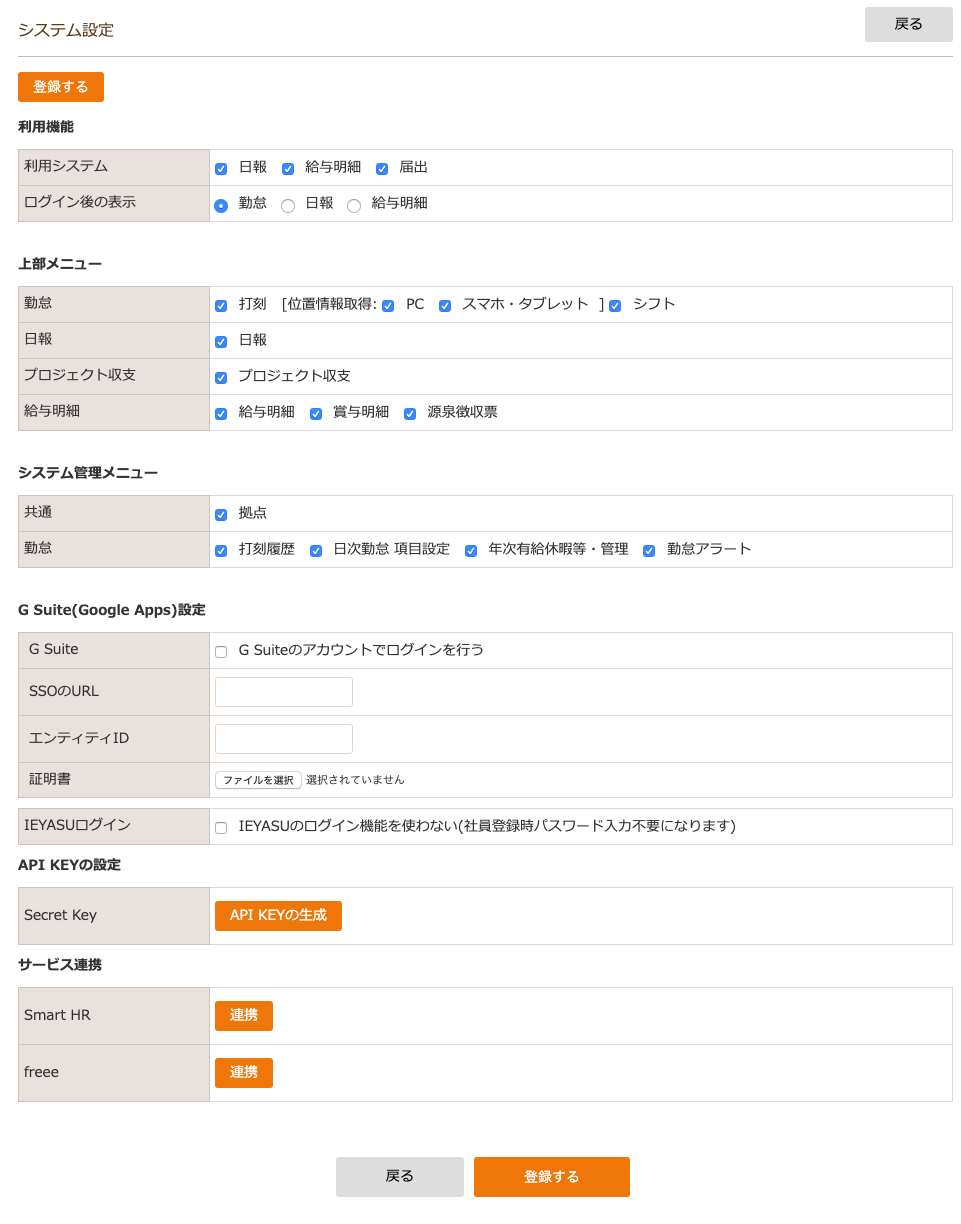Toggle off PC location tracking checkbox
Screen dimensions: 961x1224
point(388,305)
